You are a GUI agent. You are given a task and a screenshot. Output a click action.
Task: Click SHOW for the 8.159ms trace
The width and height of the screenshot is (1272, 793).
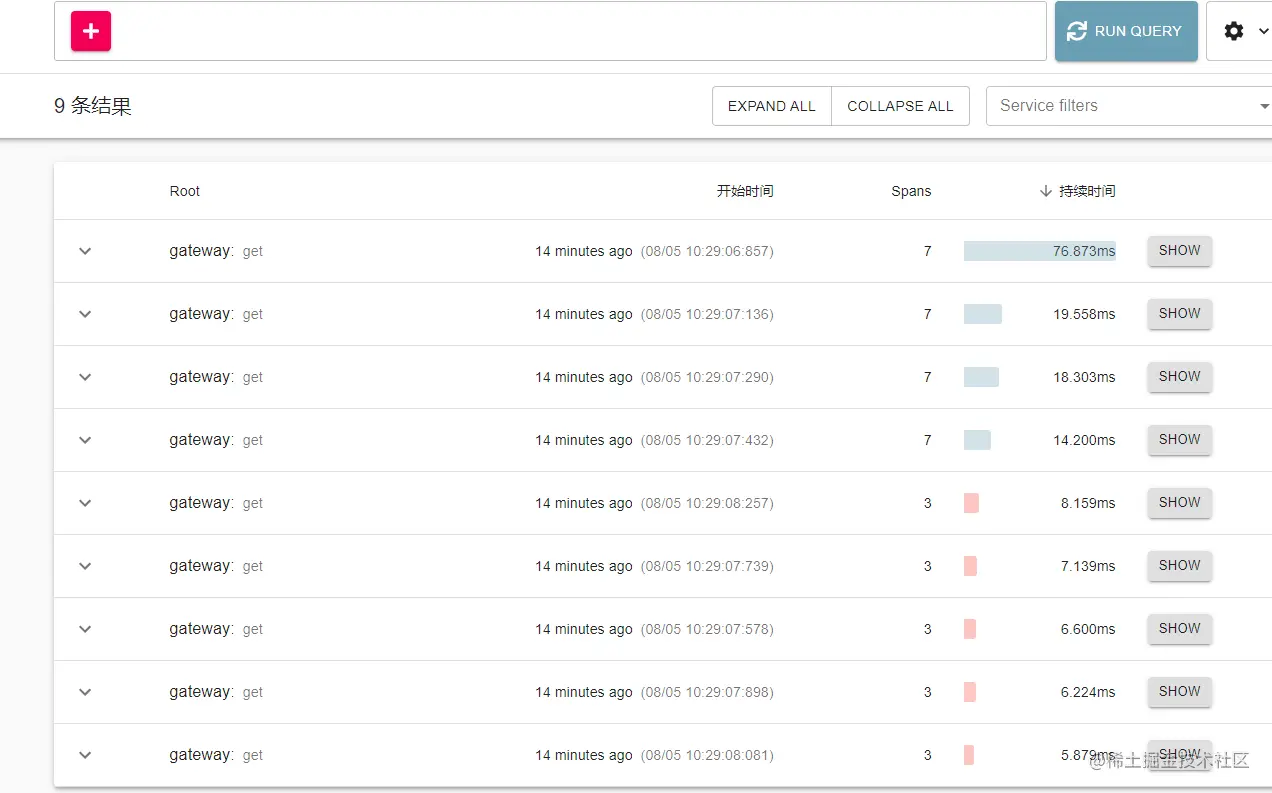tap(1180, 503)
